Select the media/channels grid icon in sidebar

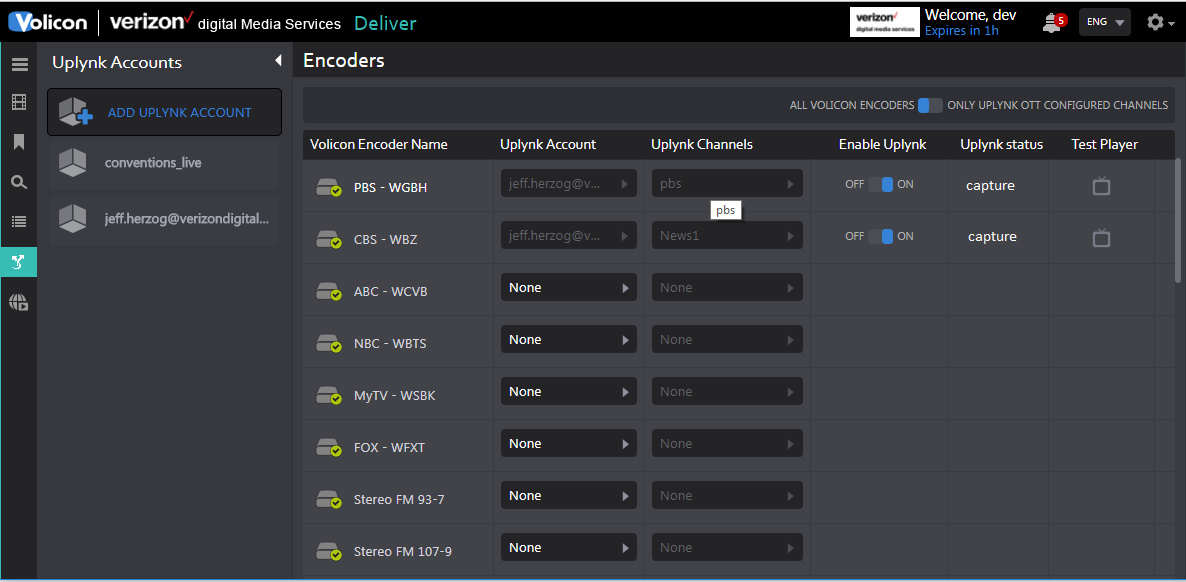[19, 102]
